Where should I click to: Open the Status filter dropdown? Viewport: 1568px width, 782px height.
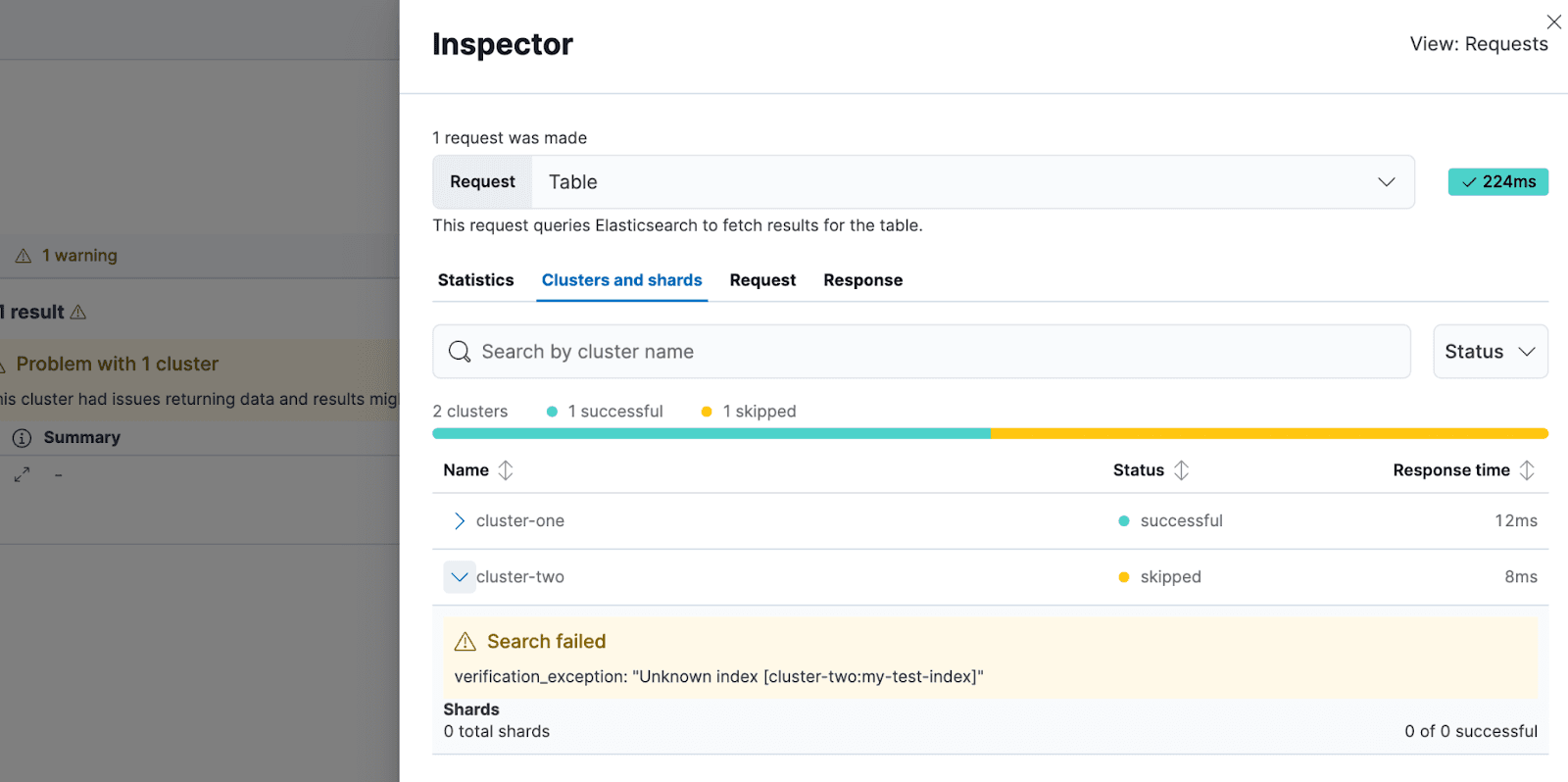point(1490,352)
